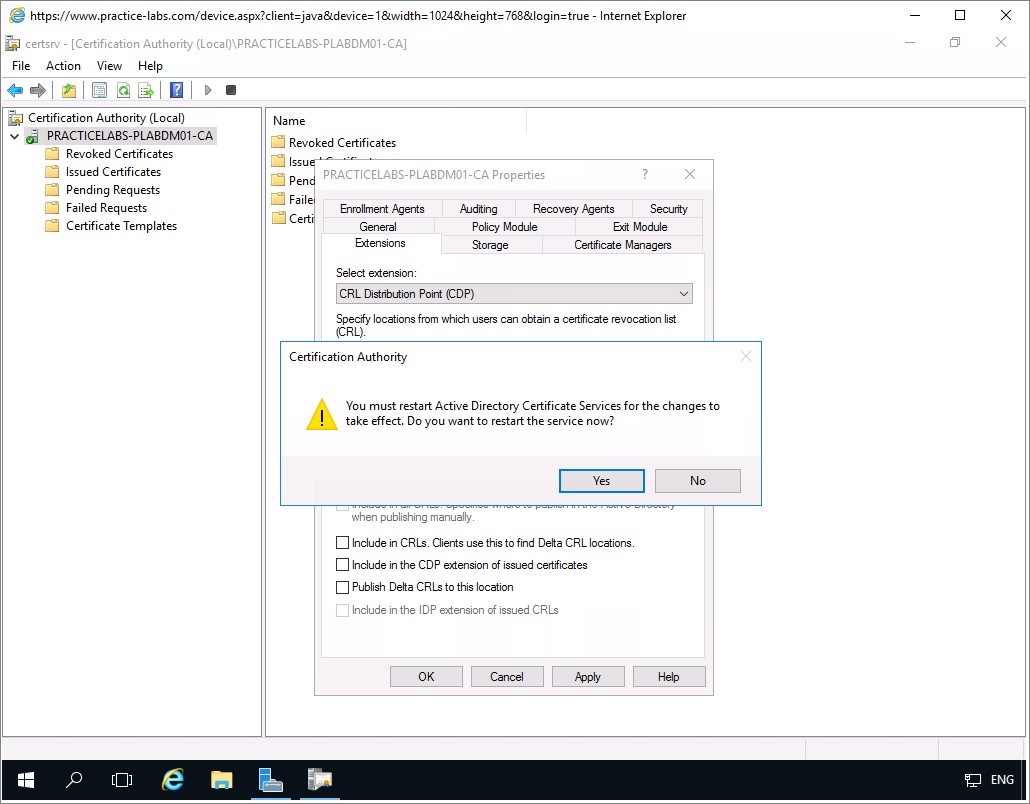1030x804 pixels.
Task: Switch to the Policy Module tab
Action: click(x=504, y=227)
